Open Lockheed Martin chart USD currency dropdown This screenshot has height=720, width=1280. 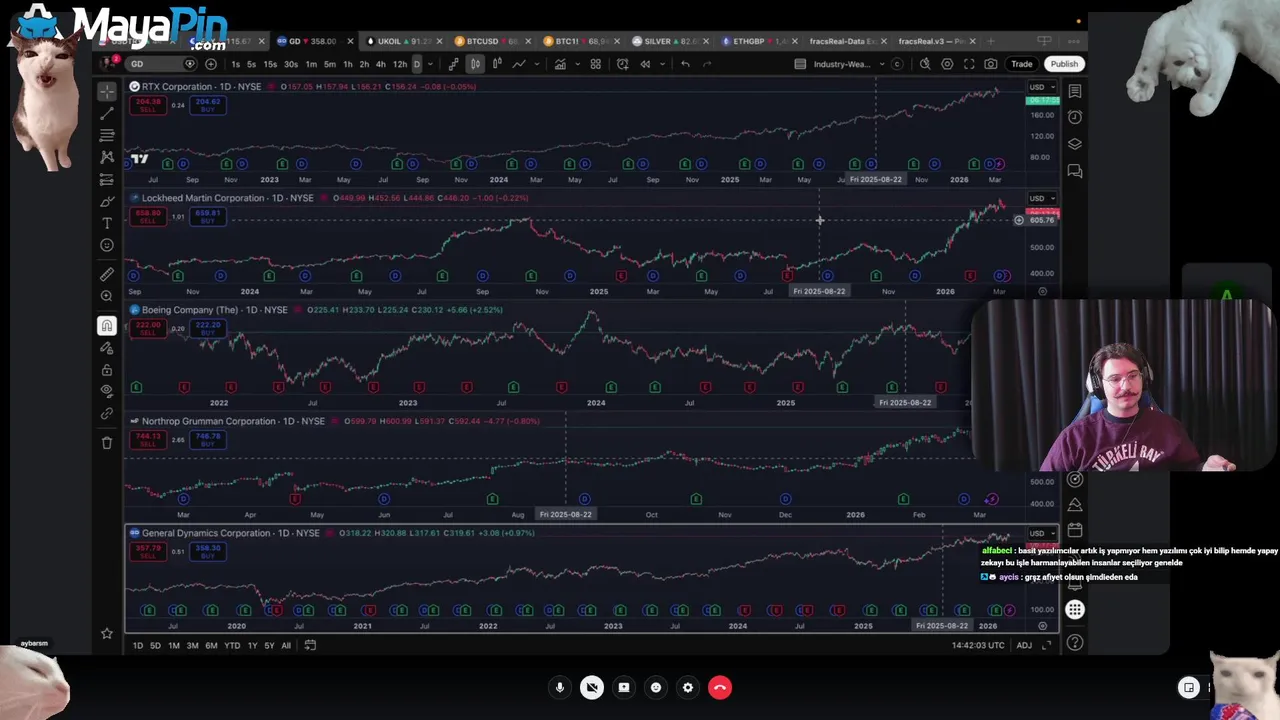click(x=1041, y=198)
